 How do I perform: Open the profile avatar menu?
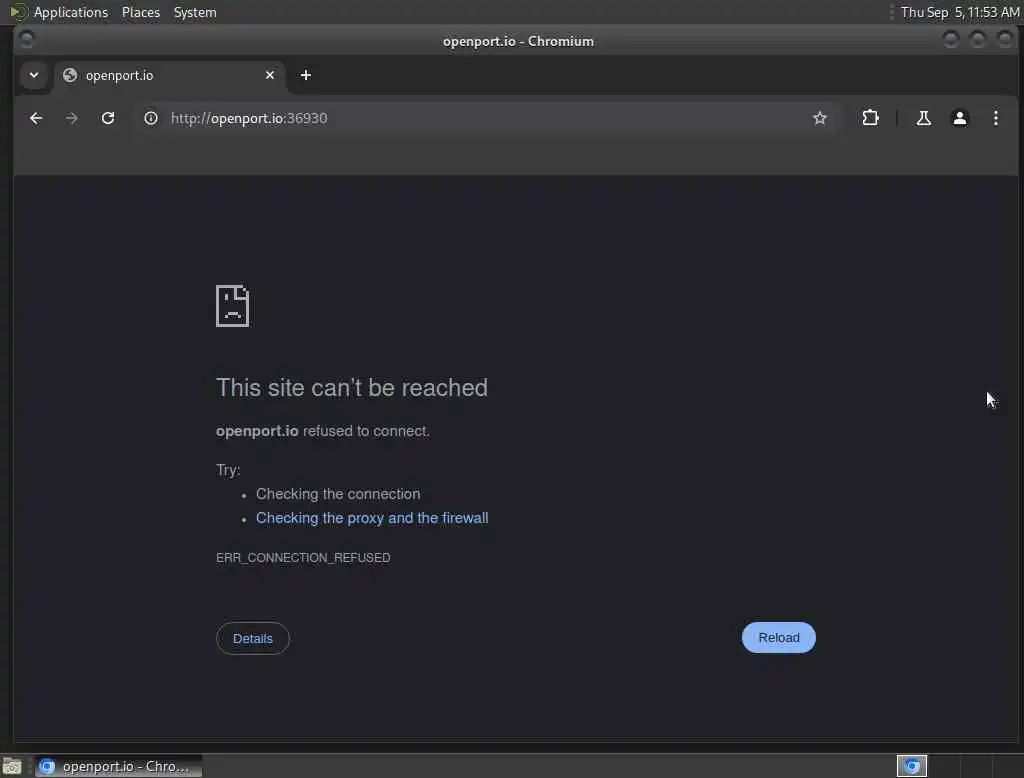pyautogui.click(x=959, y=118)
